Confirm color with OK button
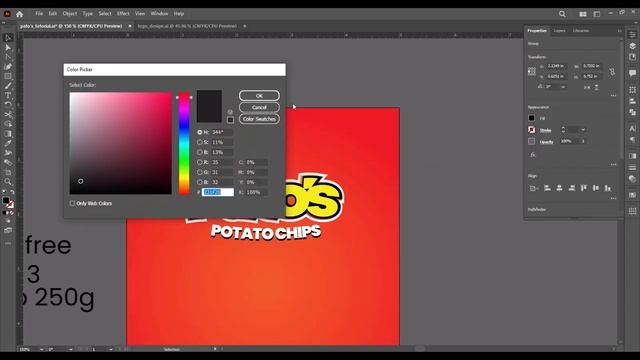The image size is (640, 360). click(259, 96)
